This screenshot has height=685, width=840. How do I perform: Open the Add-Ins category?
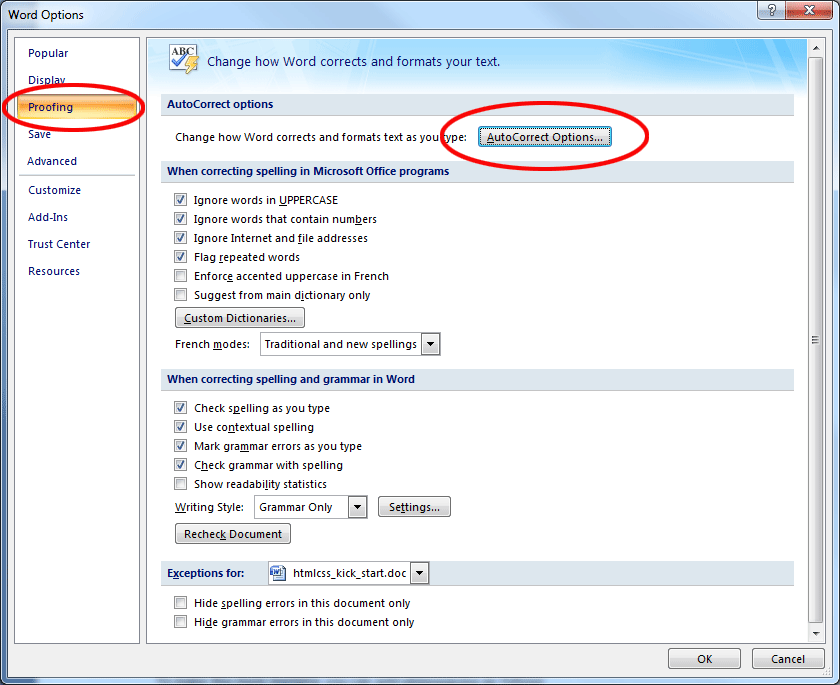(x=48, y=217)
